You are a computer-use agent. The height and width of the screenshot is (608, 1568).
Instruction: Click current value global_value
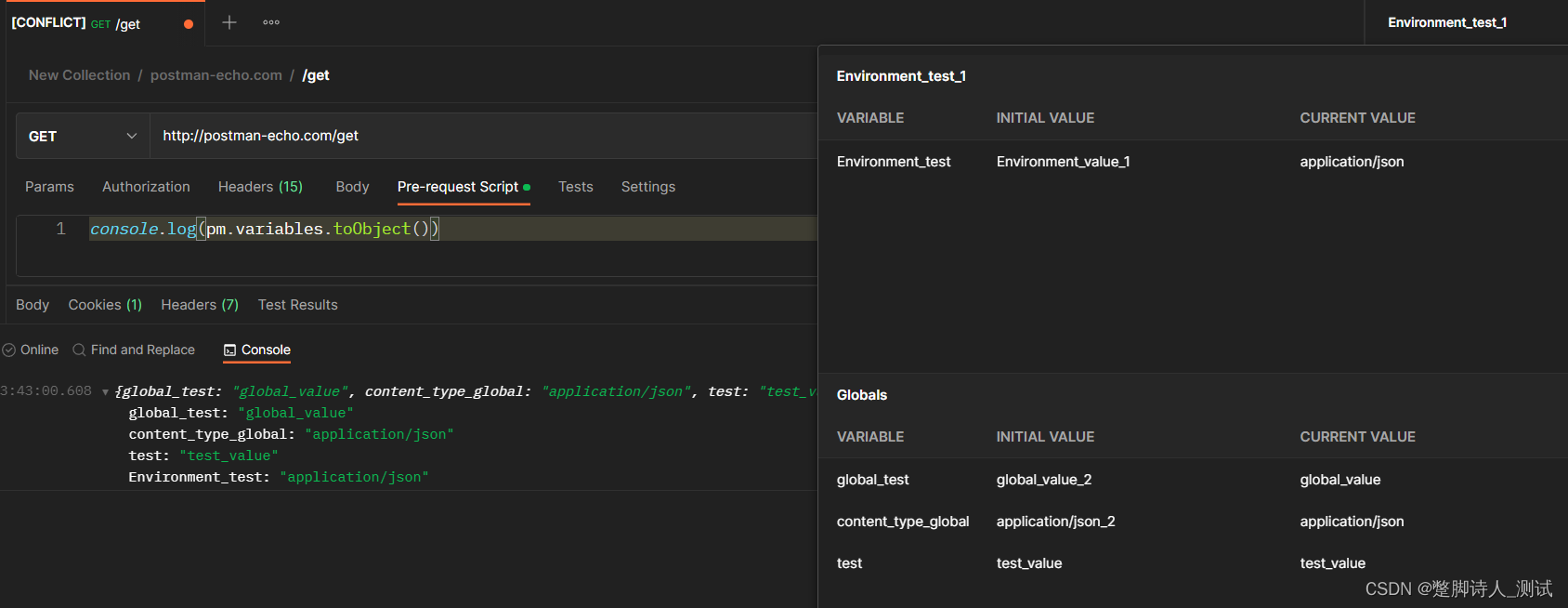pos(1340,480)
